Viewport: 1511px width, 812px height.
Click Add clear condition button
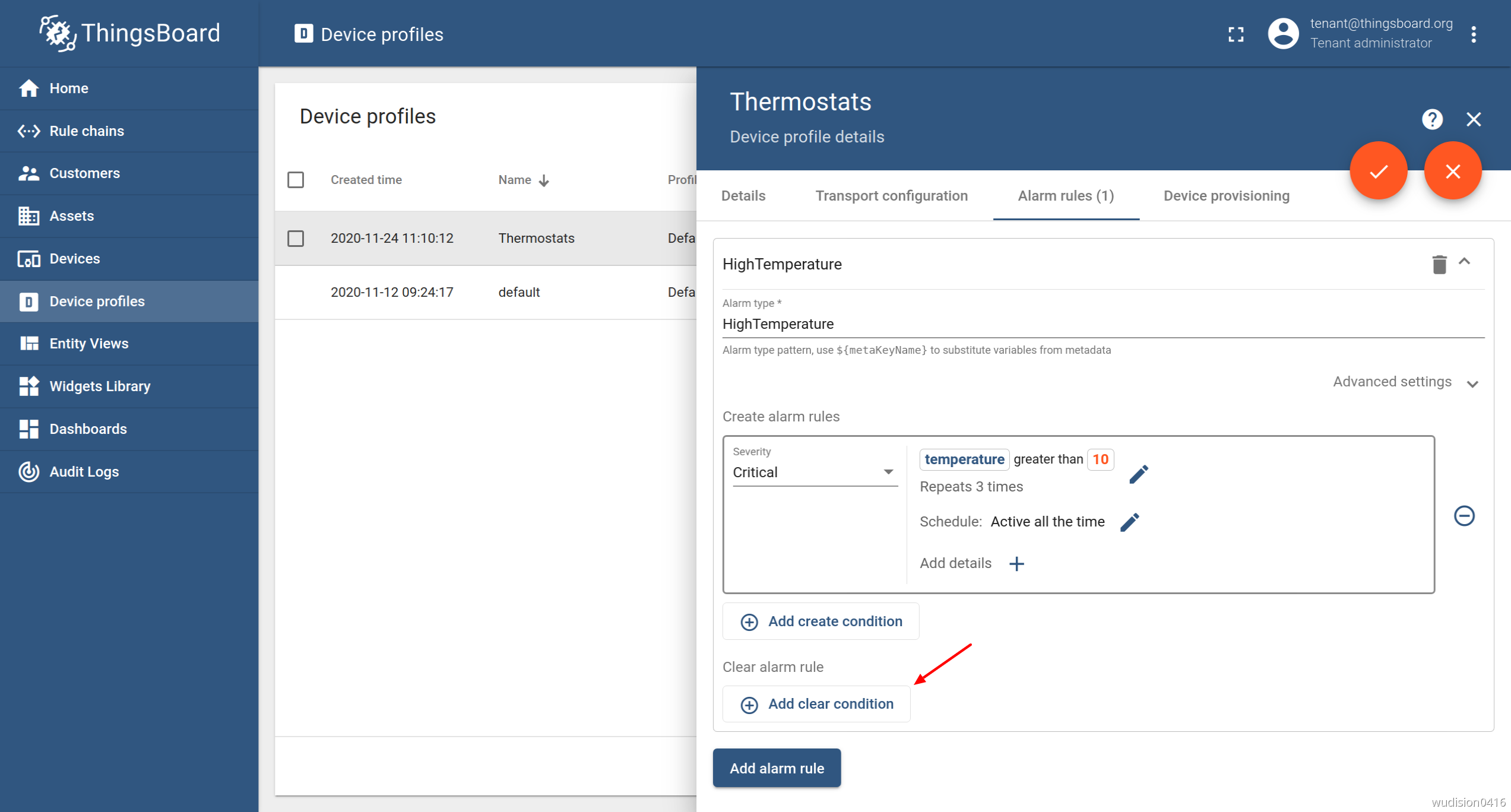[x=816, y=704]
